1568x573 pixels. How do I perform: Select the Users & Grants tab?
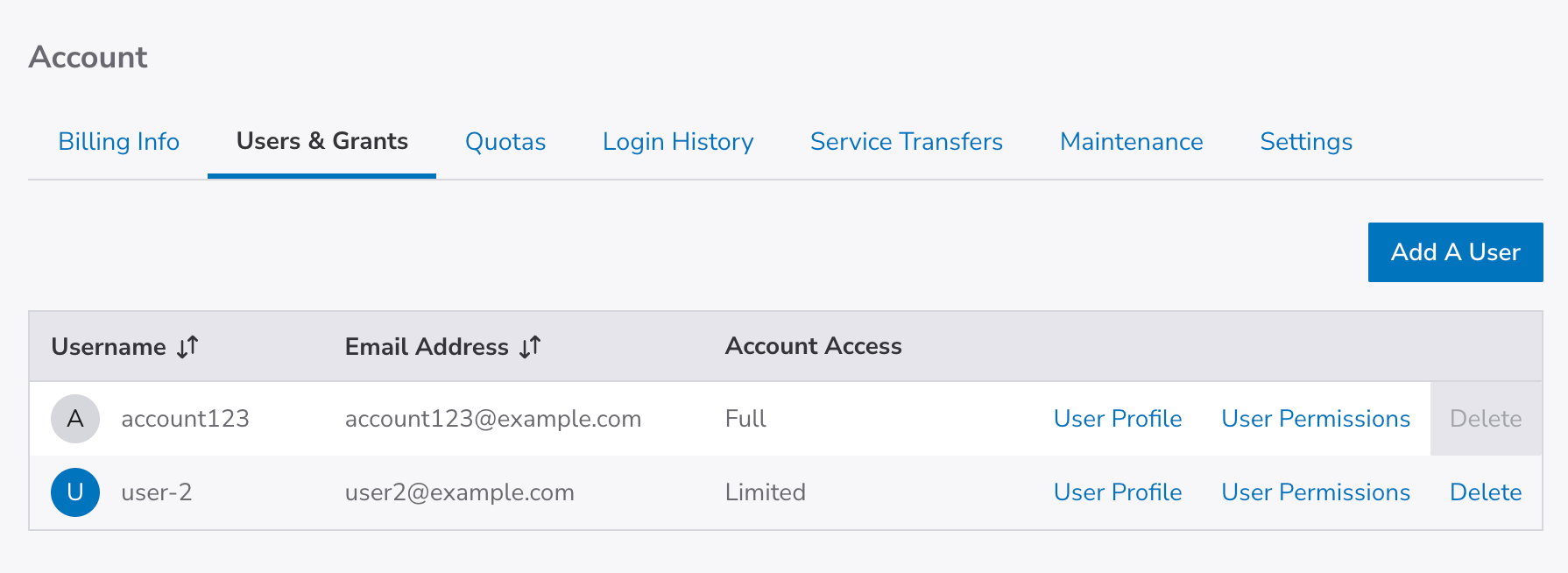pyautogui.click(x=322, y=142)
